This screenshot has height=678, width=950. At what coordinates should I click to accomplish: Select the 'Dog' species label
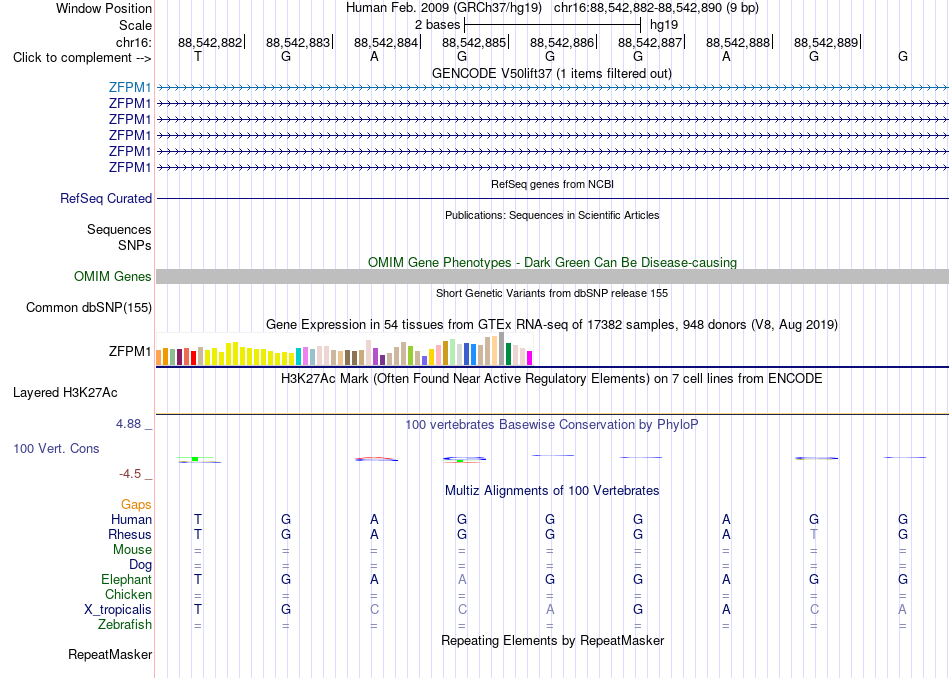[x=140, y=565]
